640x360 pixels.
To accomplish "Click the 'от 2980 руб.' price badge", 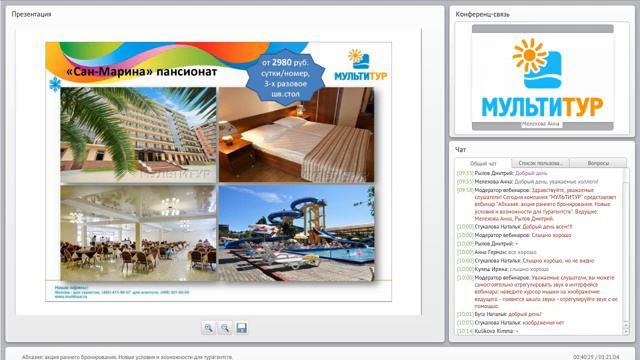I will [285, 78].
